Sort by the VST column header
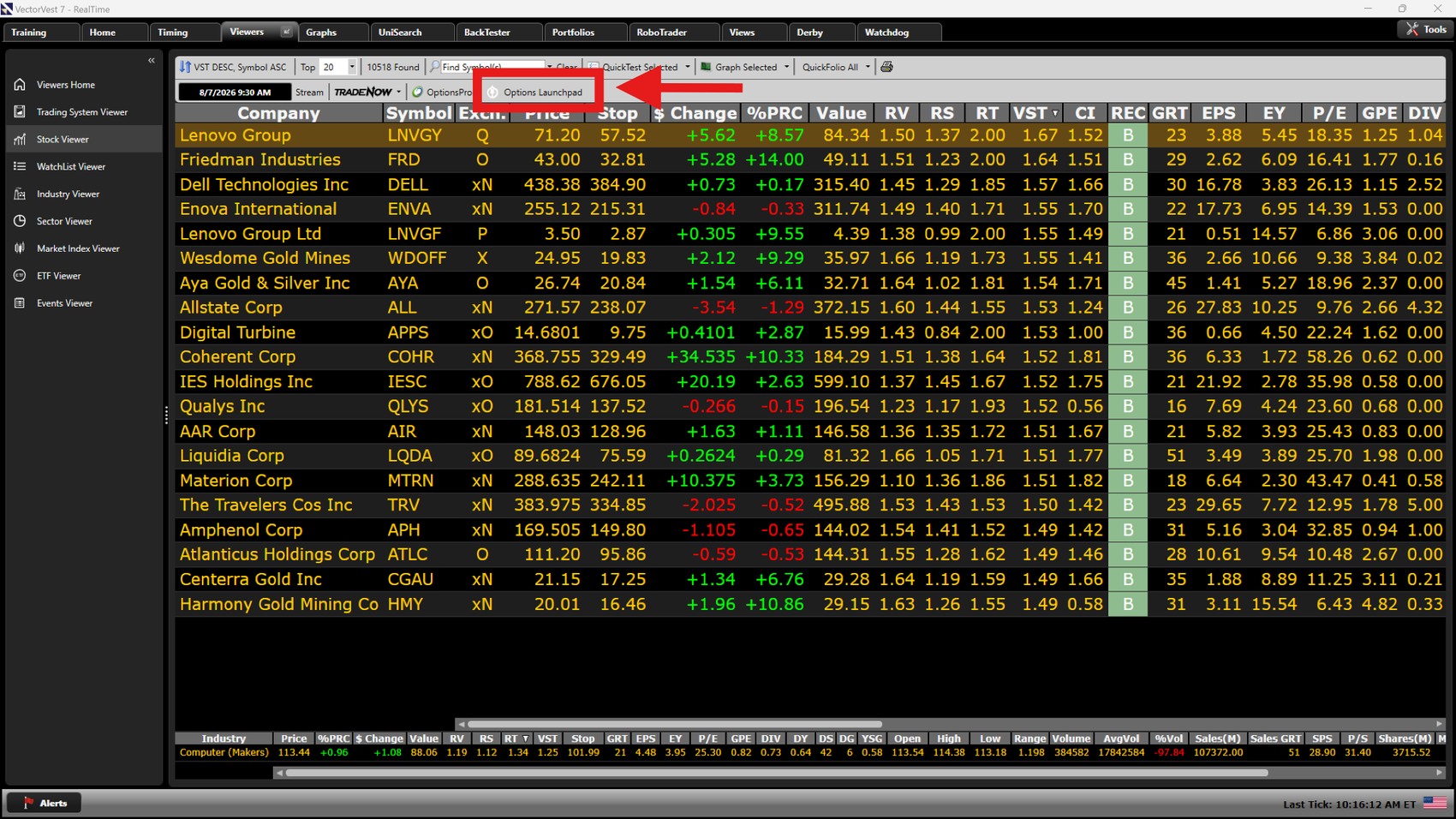 (x=1035, y=113)
